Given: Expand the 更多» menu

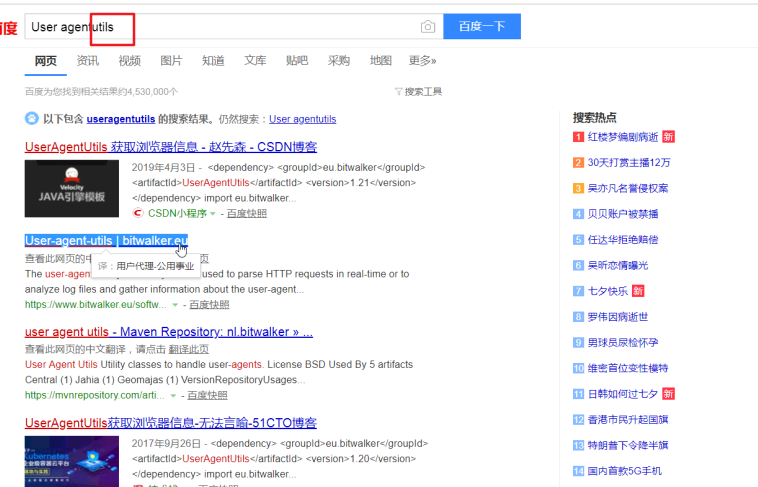Looking at the screenshot, I should click(423, 60).
